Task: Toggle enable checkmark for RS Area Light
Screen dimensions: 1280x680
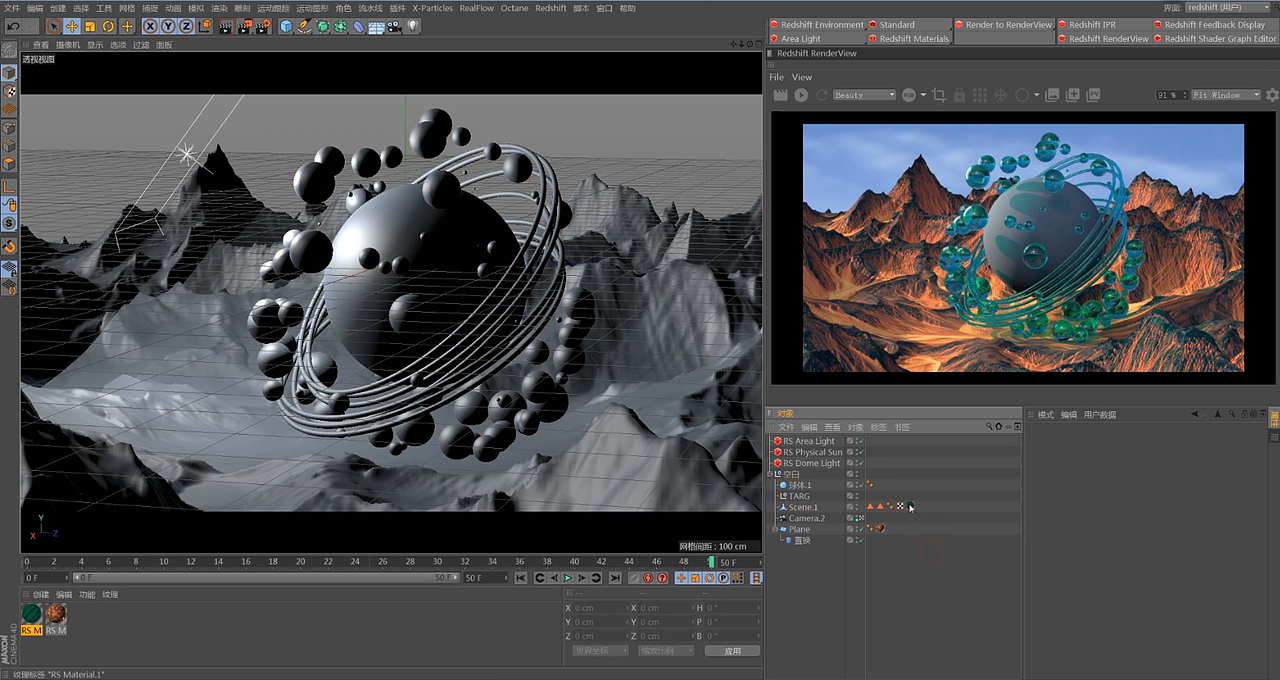Action: point(859,441)
